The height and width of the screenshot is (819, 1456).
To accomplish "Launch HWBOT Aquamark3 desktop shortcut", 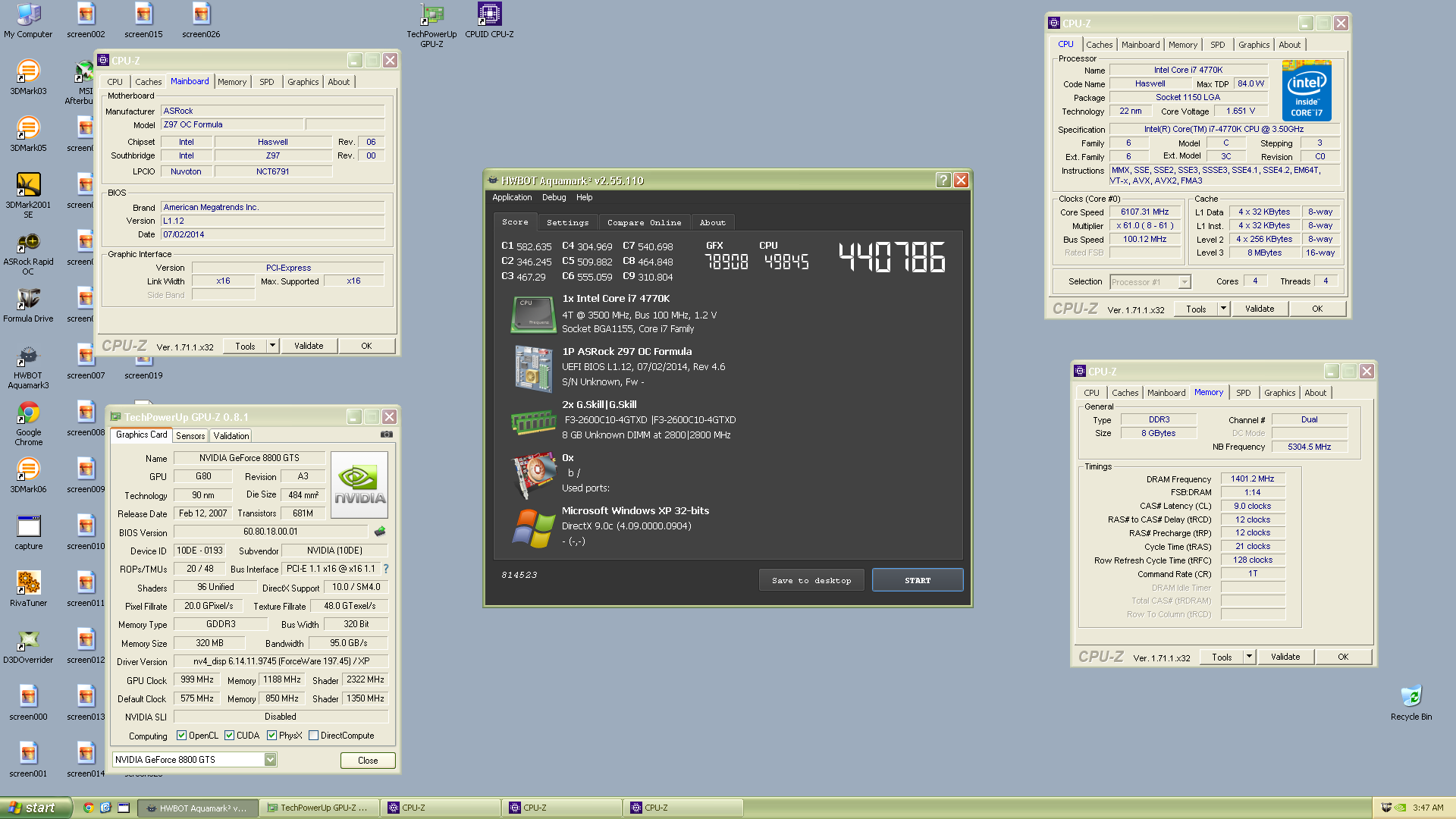I will click(28, 366).
